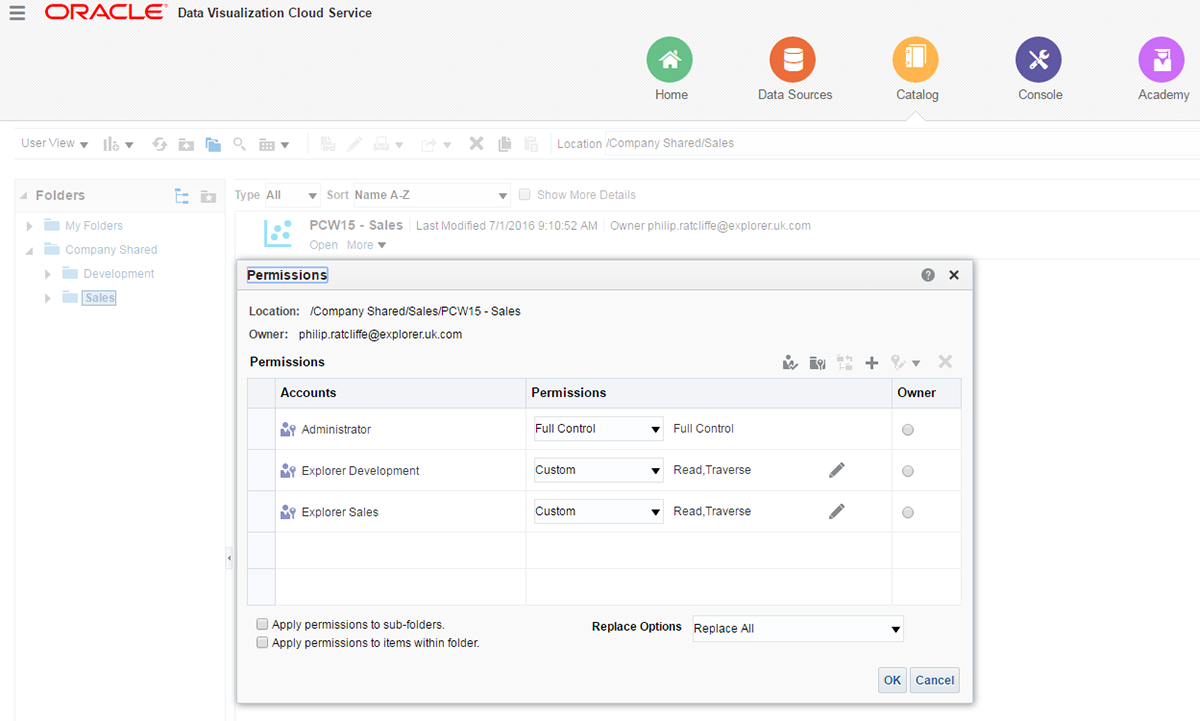The width and height of the screenshot is (1200, 721).
Task: Click the search magnifier icon
Action: pyautogui.click(x=240, y=144)
